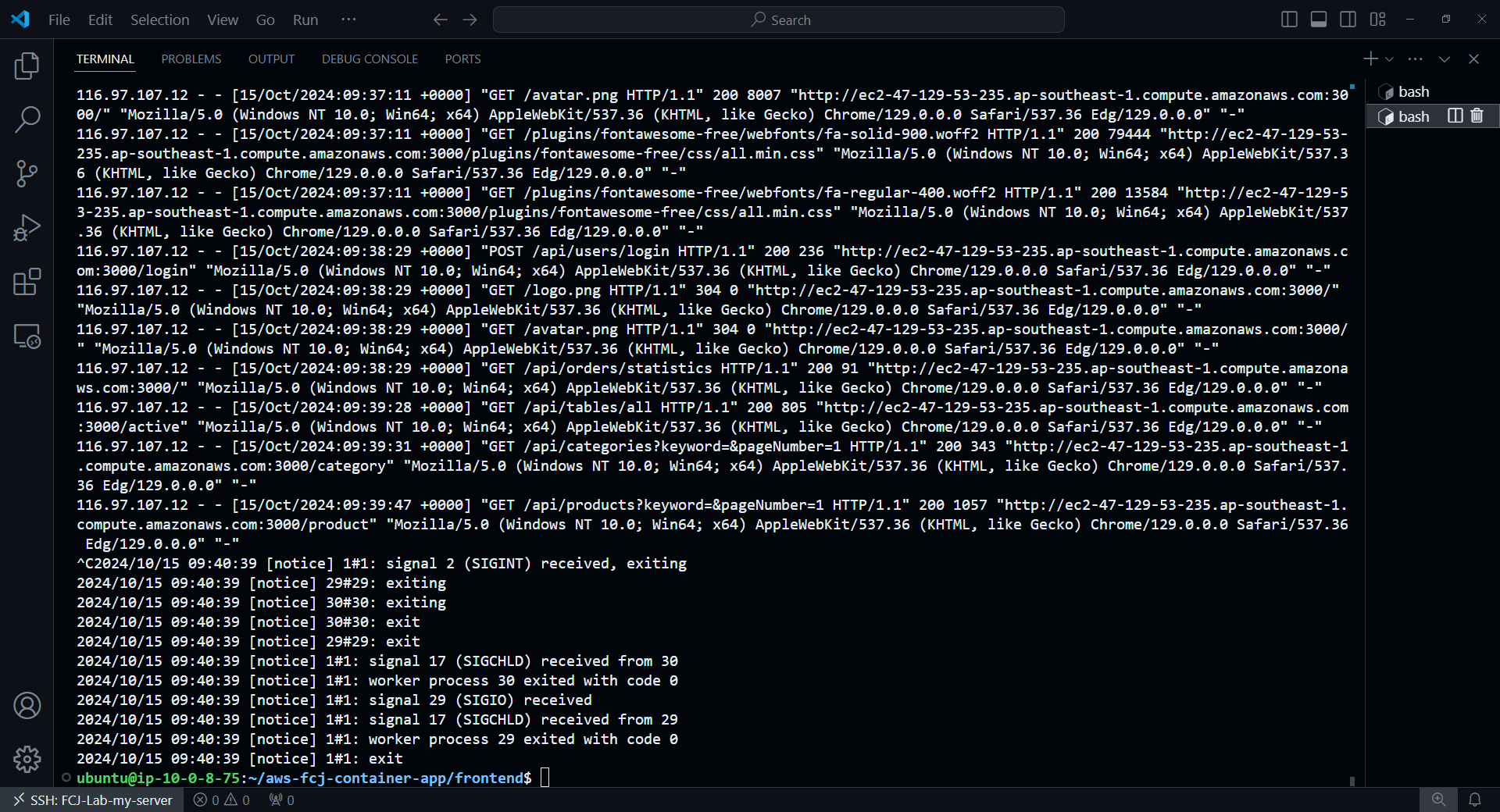Click the zoom status bar icon
1500x812 pixels.
(x=1438, y=800)
